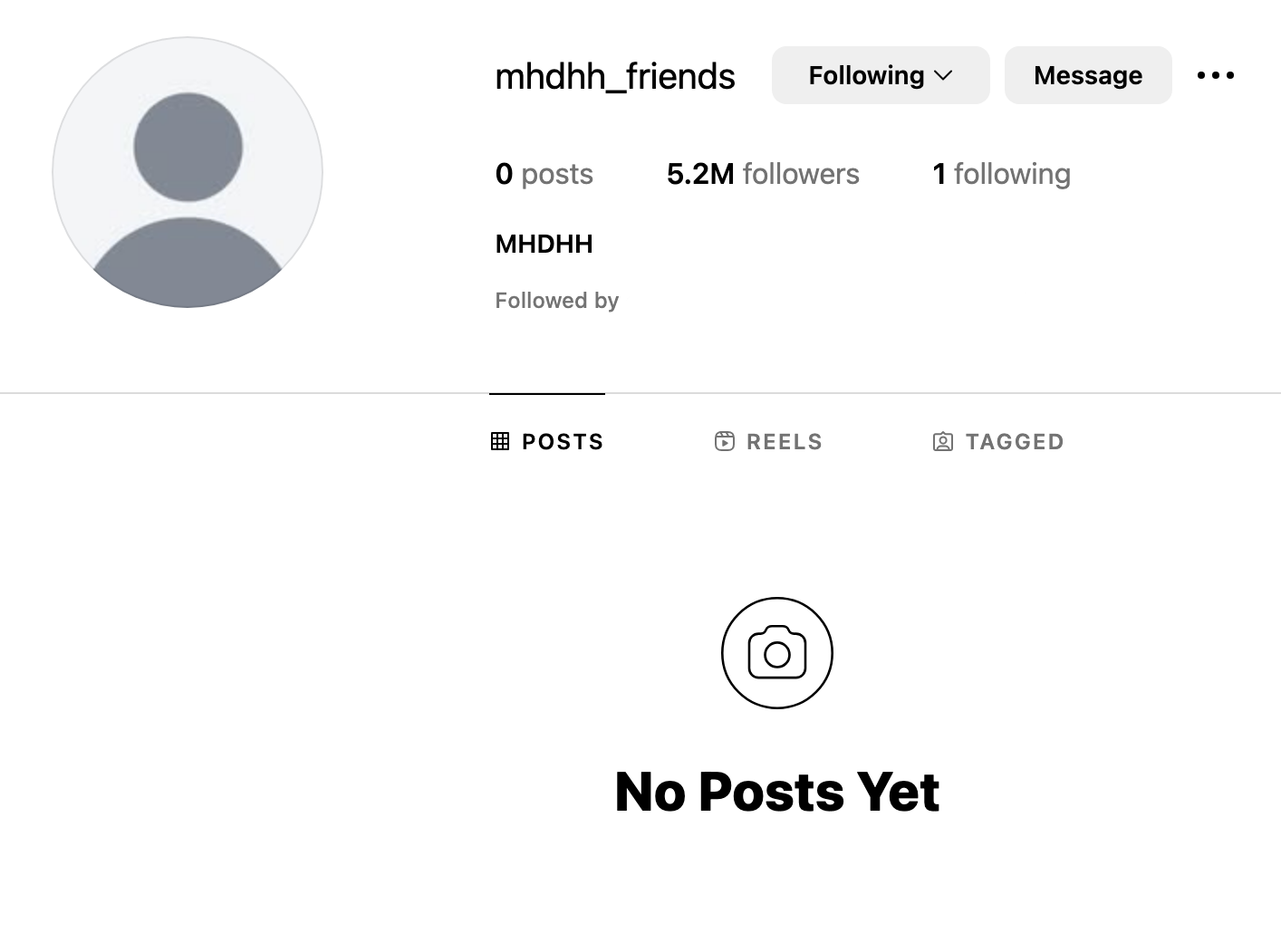Click the MHDHH display name
The height and width of the screenshot is (952, 1281).
544,244
